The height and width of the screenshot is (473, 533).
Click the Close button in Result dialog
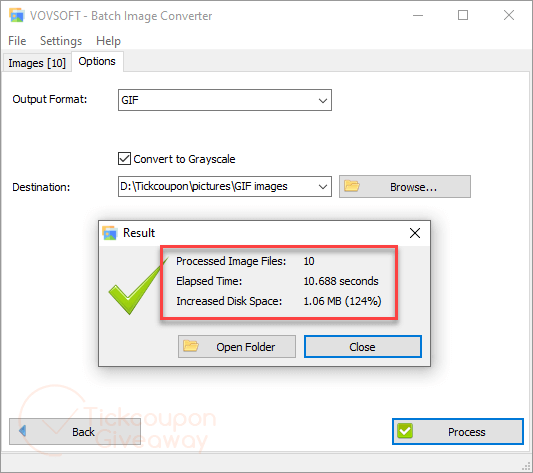click(363, 347)
